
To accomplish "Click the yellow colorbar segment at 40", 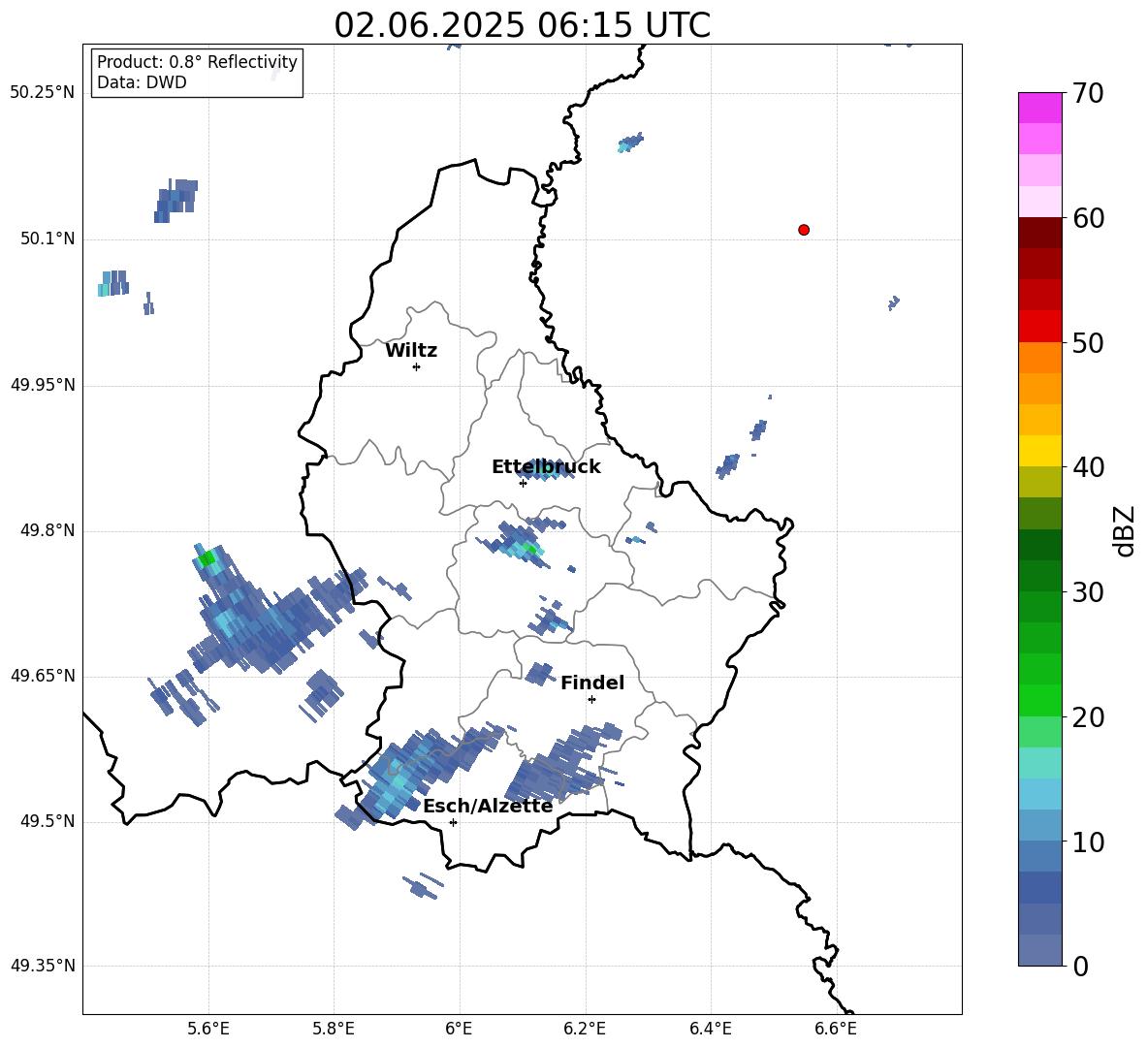I will tap(1040, 451).
